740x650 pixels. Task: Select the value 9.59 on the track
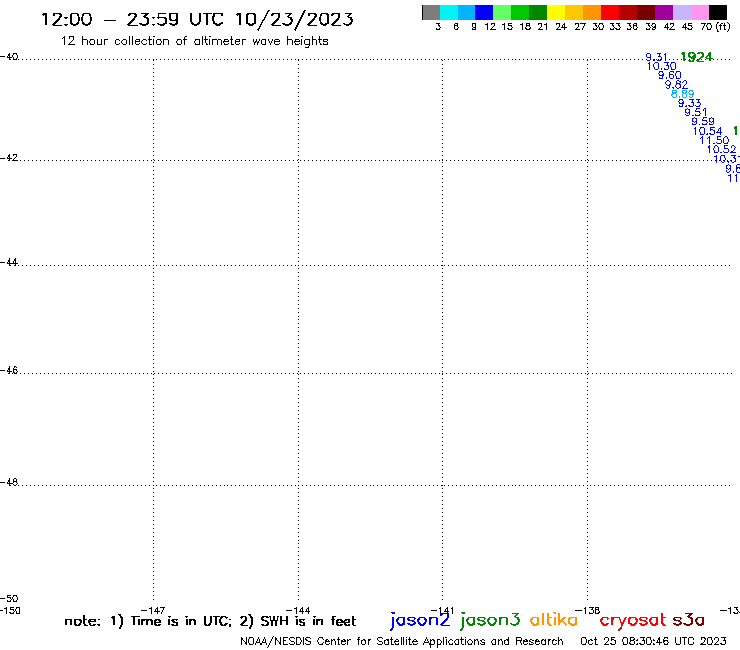[x=703, y=121]
